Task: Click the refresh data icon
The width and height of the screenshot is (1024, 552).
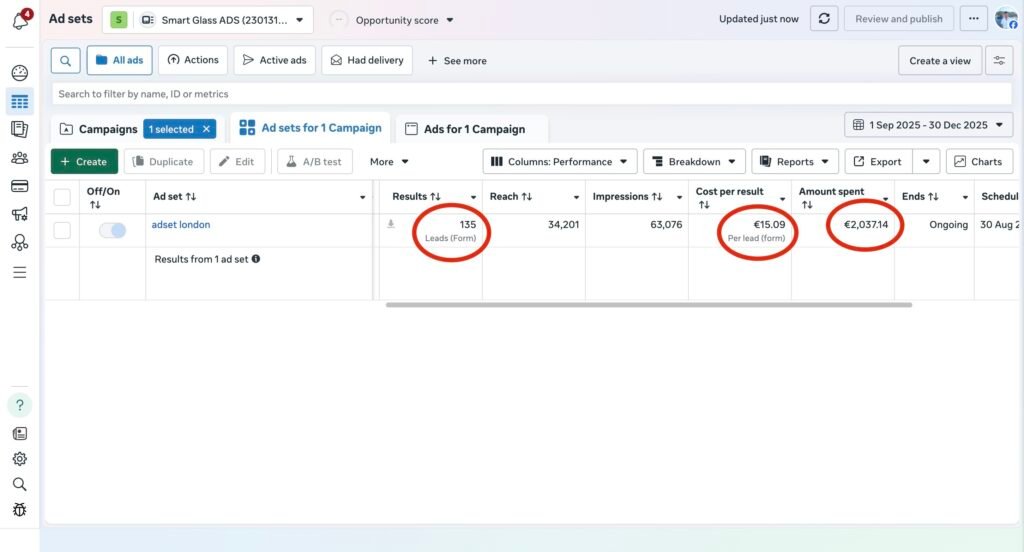Action: pos(822,19)
